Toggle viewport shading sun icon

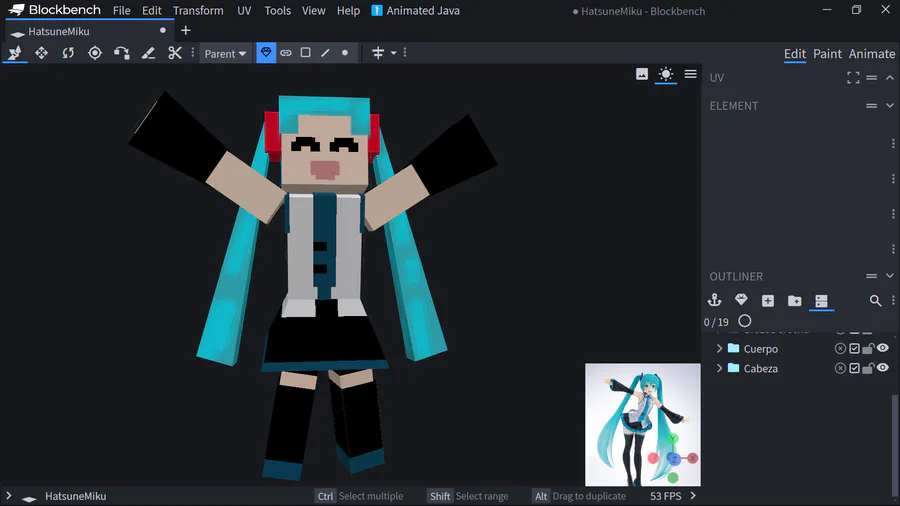666,74
